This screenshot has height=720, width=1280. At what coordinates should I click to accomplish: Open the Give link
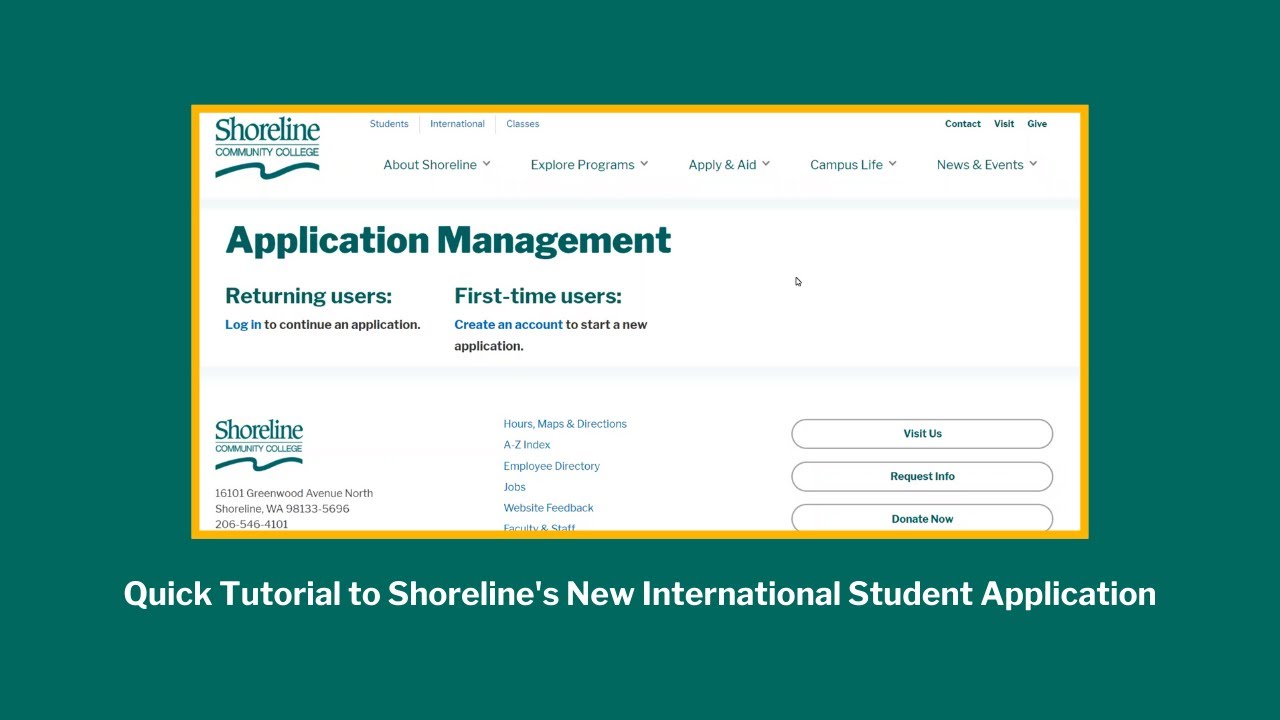point(1037,124)
